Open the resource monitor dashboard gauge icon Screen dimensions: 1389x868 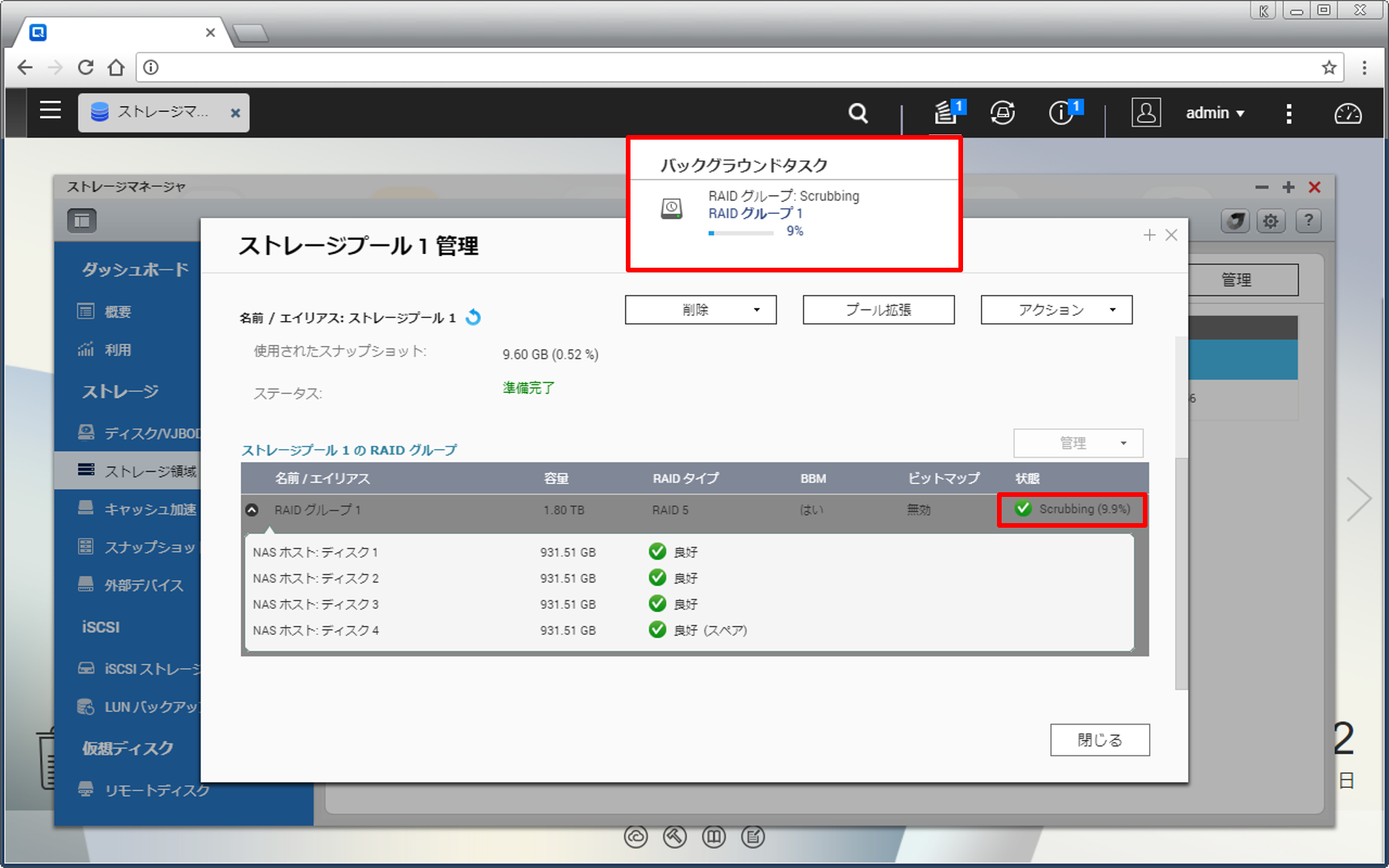click(x=1347, y=113)
